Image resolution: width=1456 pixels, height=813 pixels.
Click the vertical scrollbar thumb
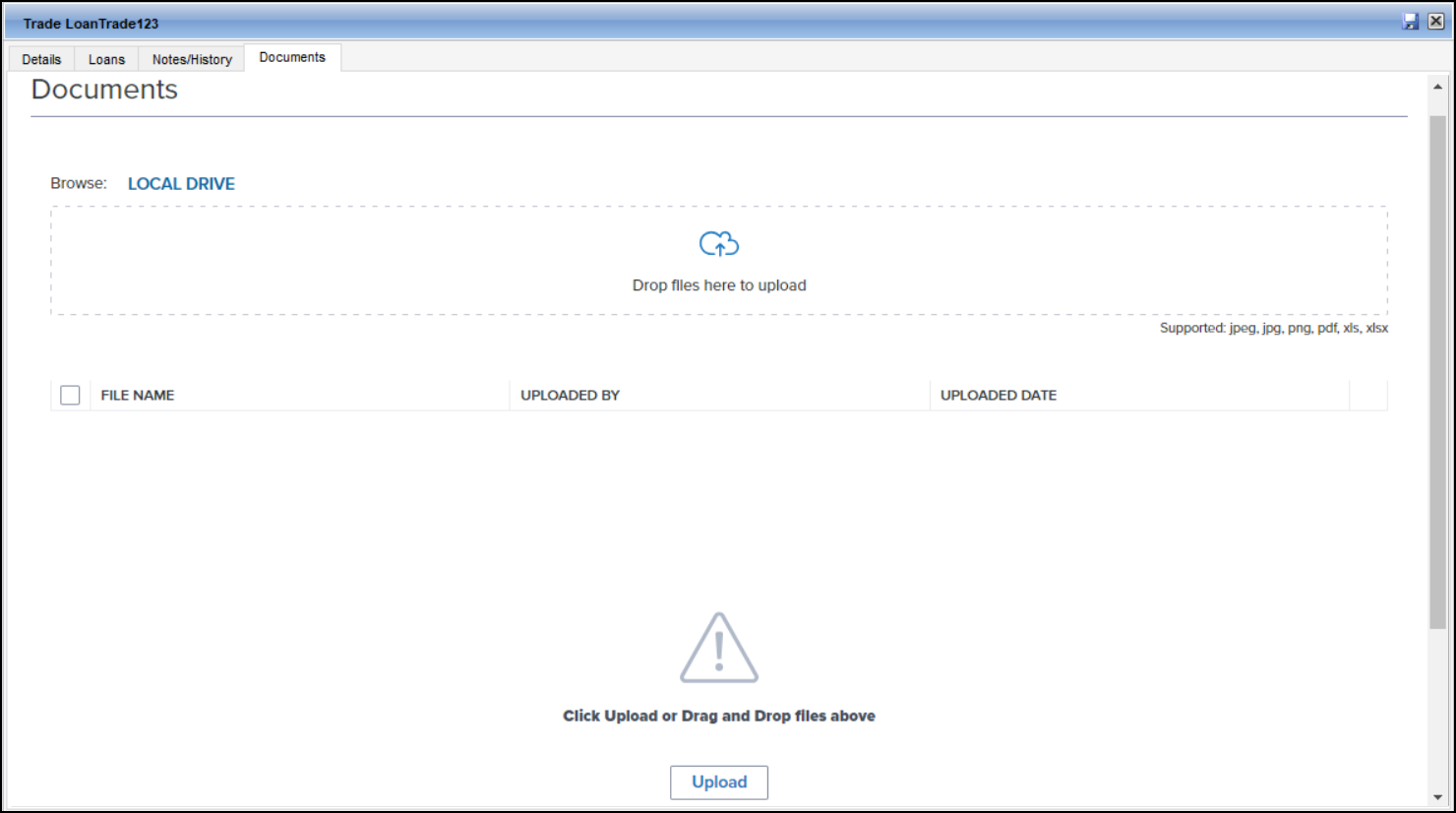coord(1437,374)
